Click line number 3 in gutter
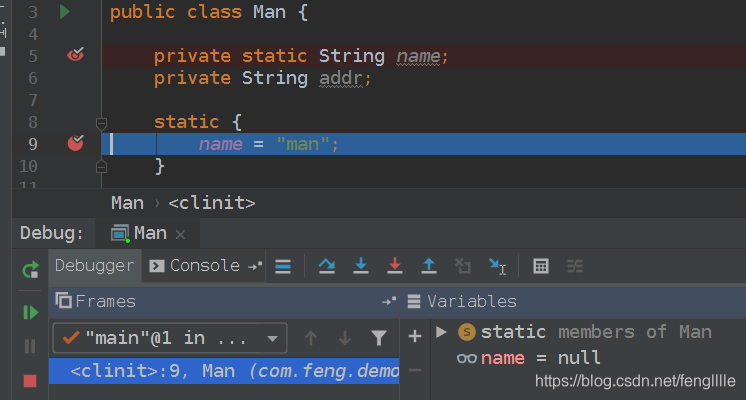 click(x=32, y=12)
